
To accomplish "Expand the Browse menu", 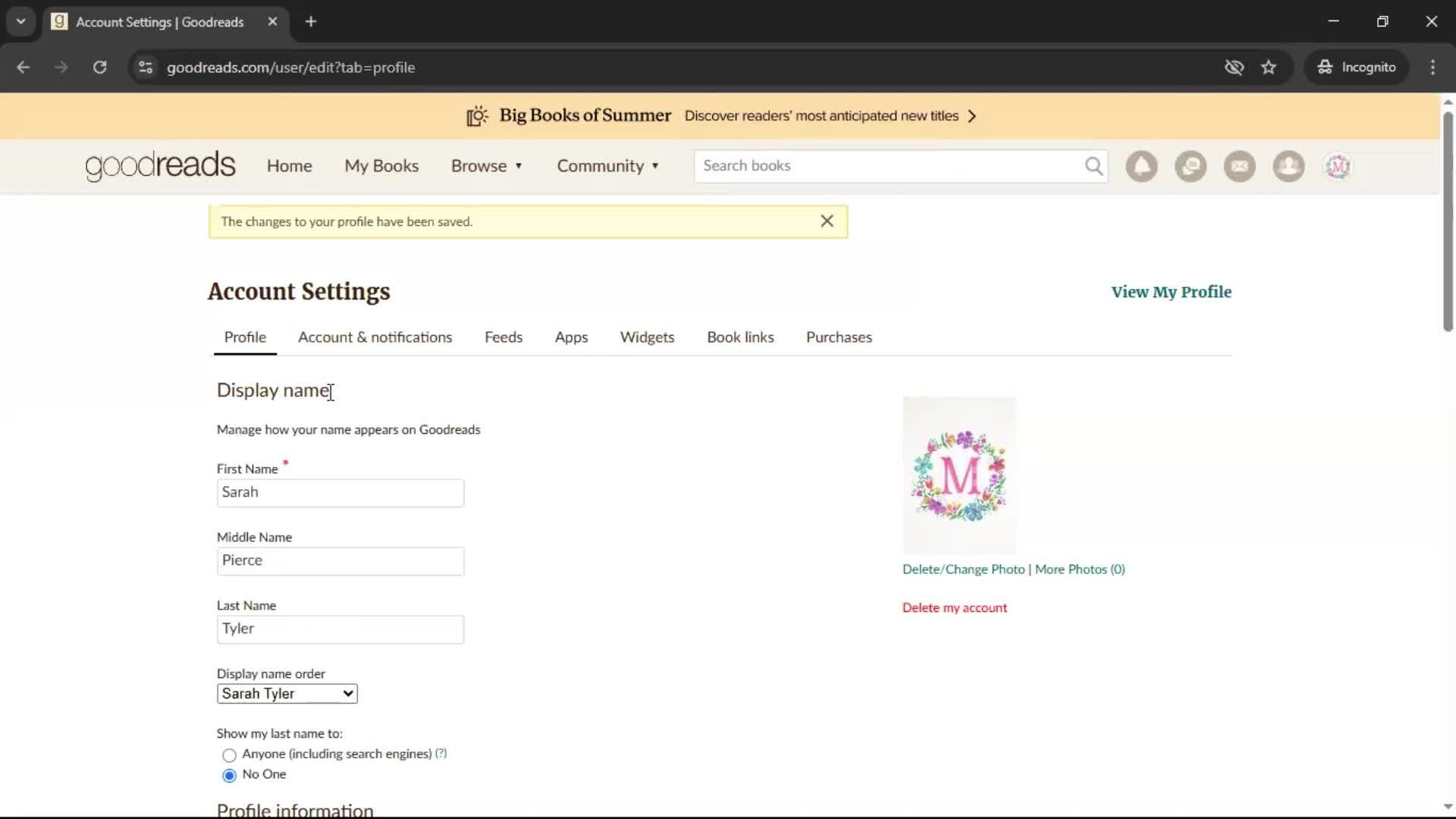I will [487, 166].
